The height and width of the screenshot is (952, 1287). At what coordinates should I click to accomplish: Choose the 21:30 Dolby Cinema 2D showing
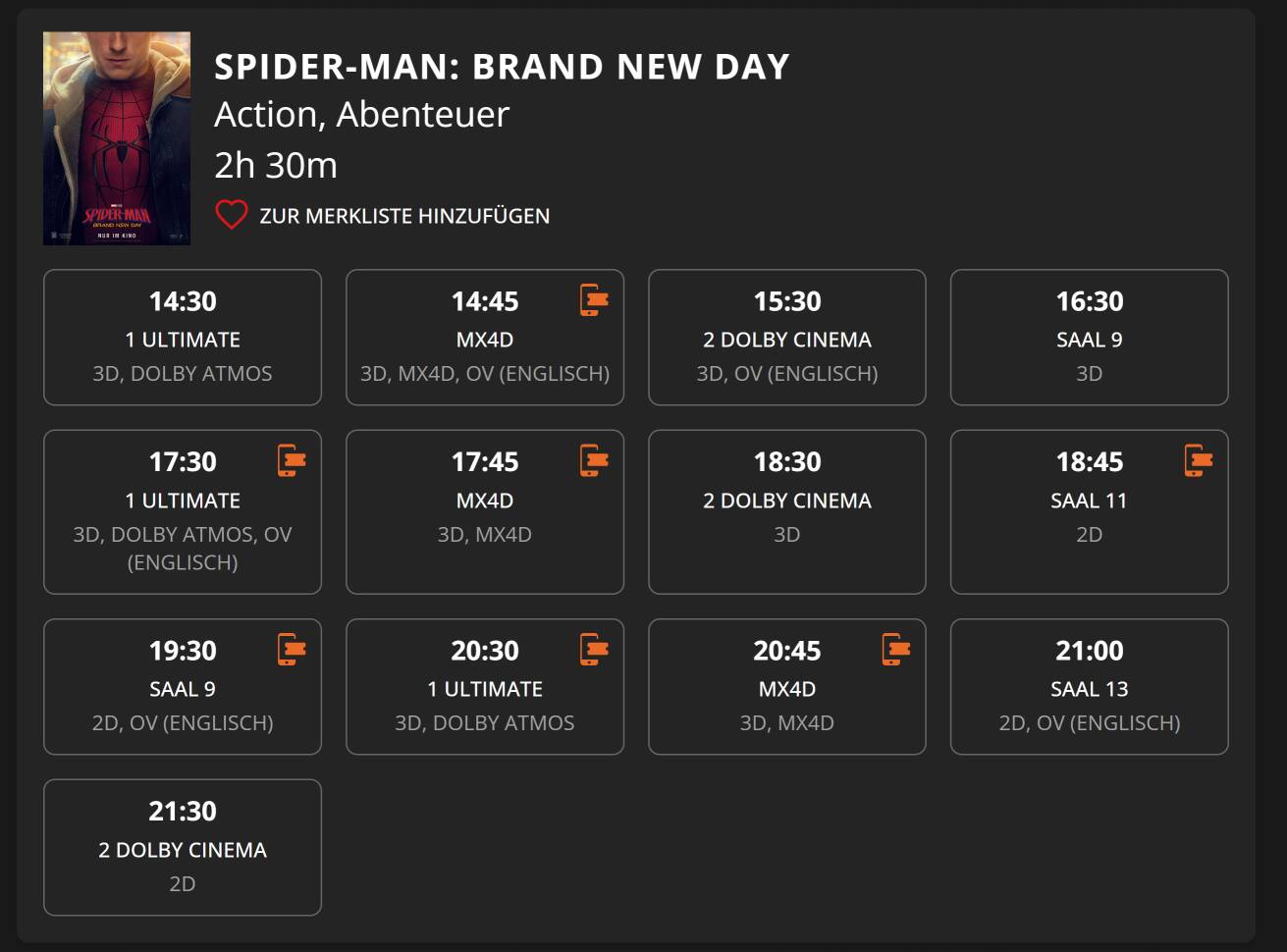pos(183,847)
